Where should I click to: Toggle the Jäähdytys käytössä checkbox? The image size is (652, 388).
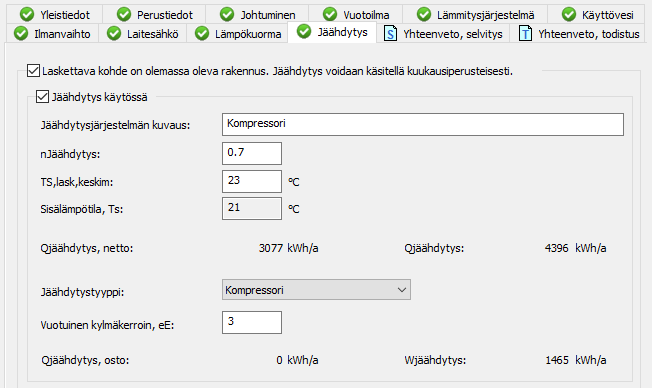(x=42, y=96)
